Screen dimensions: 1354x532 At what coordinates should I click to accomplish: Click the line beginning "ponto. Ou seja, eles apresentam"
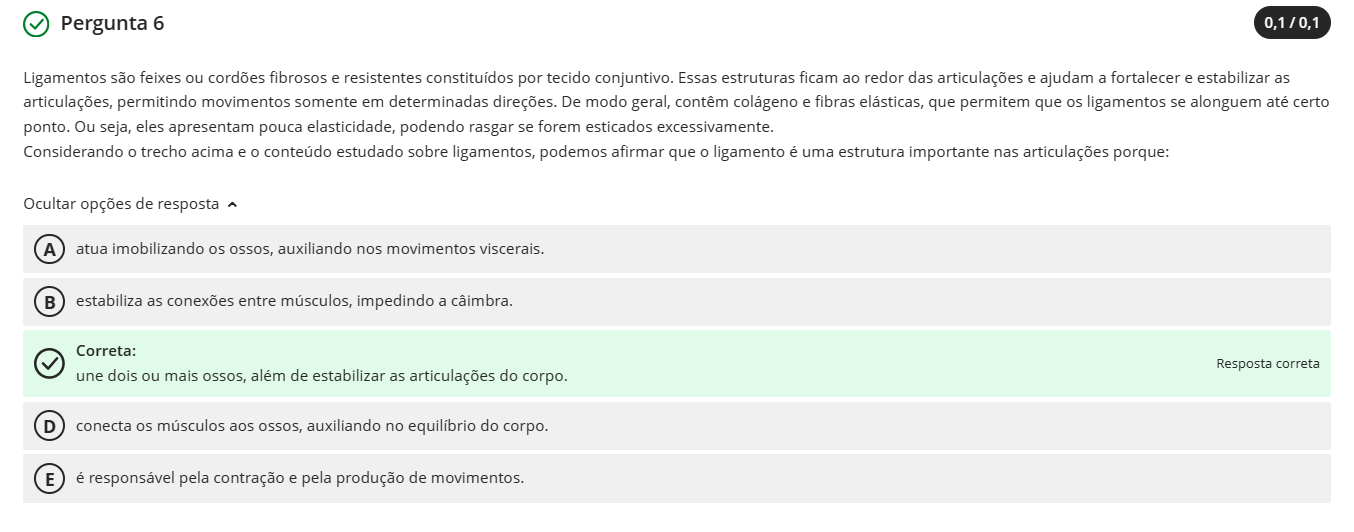[x=399, y=128]
